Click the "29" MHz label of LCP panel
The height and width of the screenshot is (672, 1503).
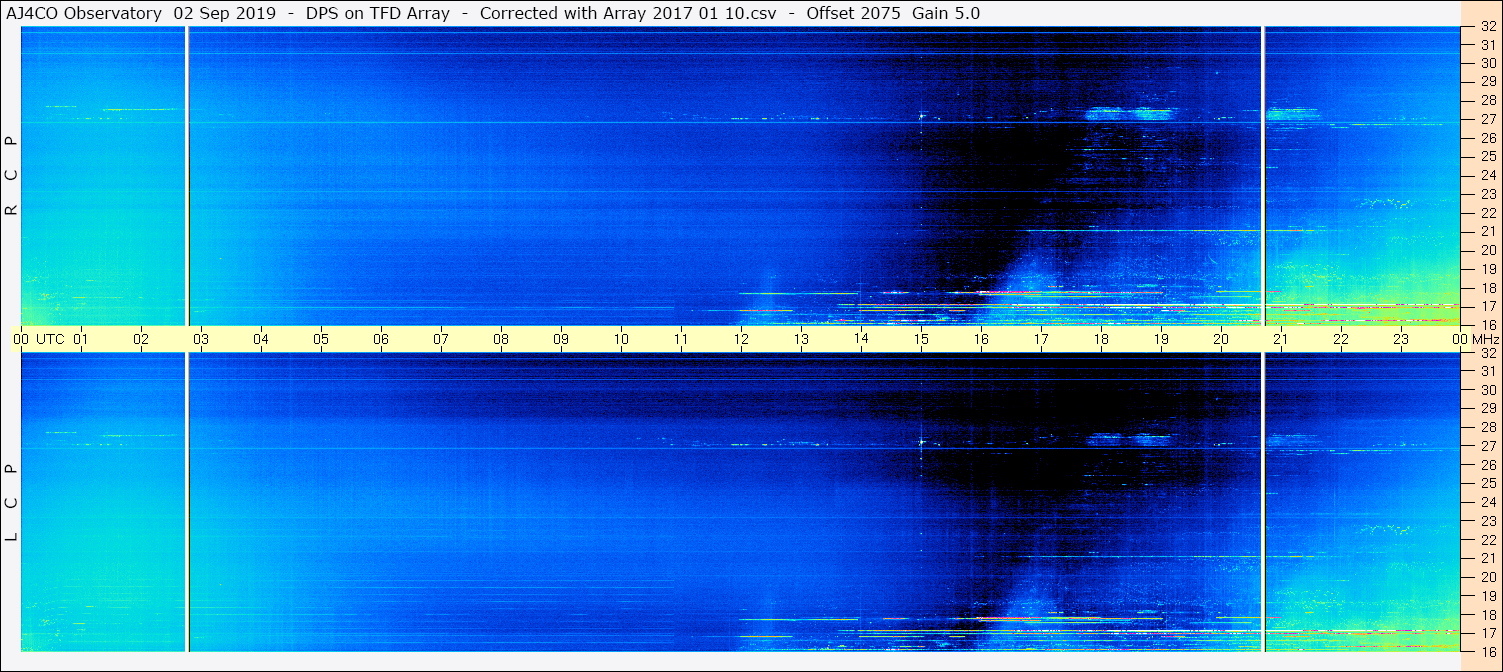pyautogui.click(x=1488, y=409)
